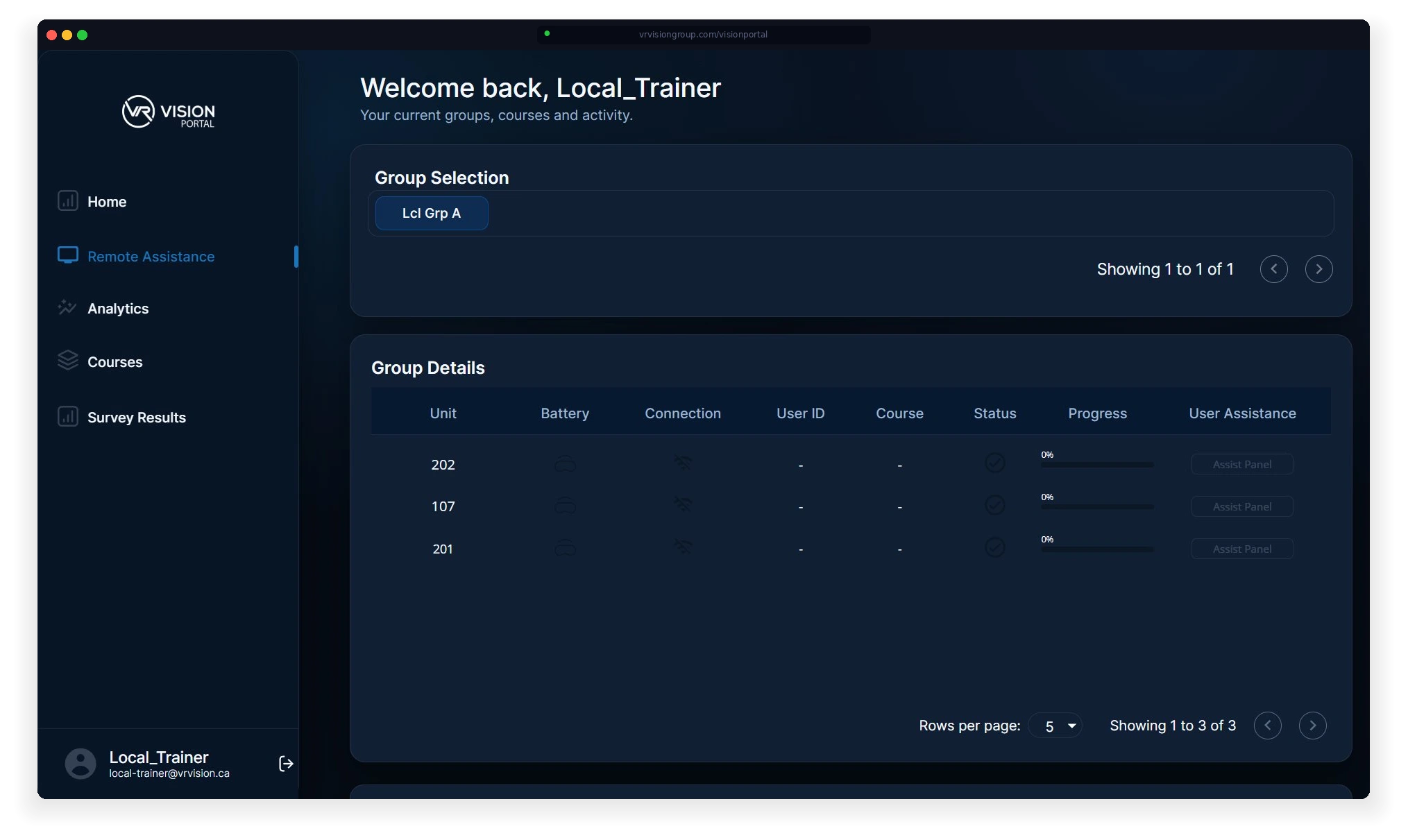The height and width of the screenshot is (840, 1408).
Task: Click the logout icon beside Local_Trainer
Action: pyautogui.click(x=285, y=764)
